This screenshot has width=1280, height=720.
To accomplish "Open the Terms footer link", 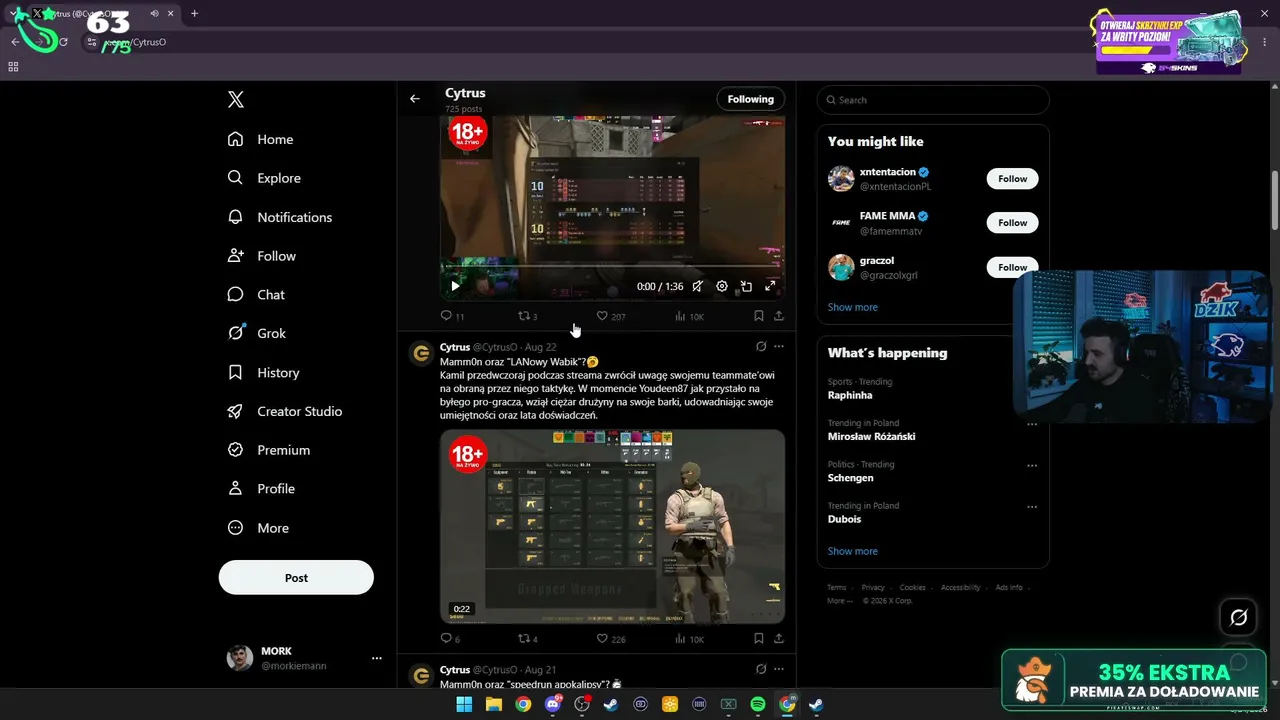I will [837, 587].
